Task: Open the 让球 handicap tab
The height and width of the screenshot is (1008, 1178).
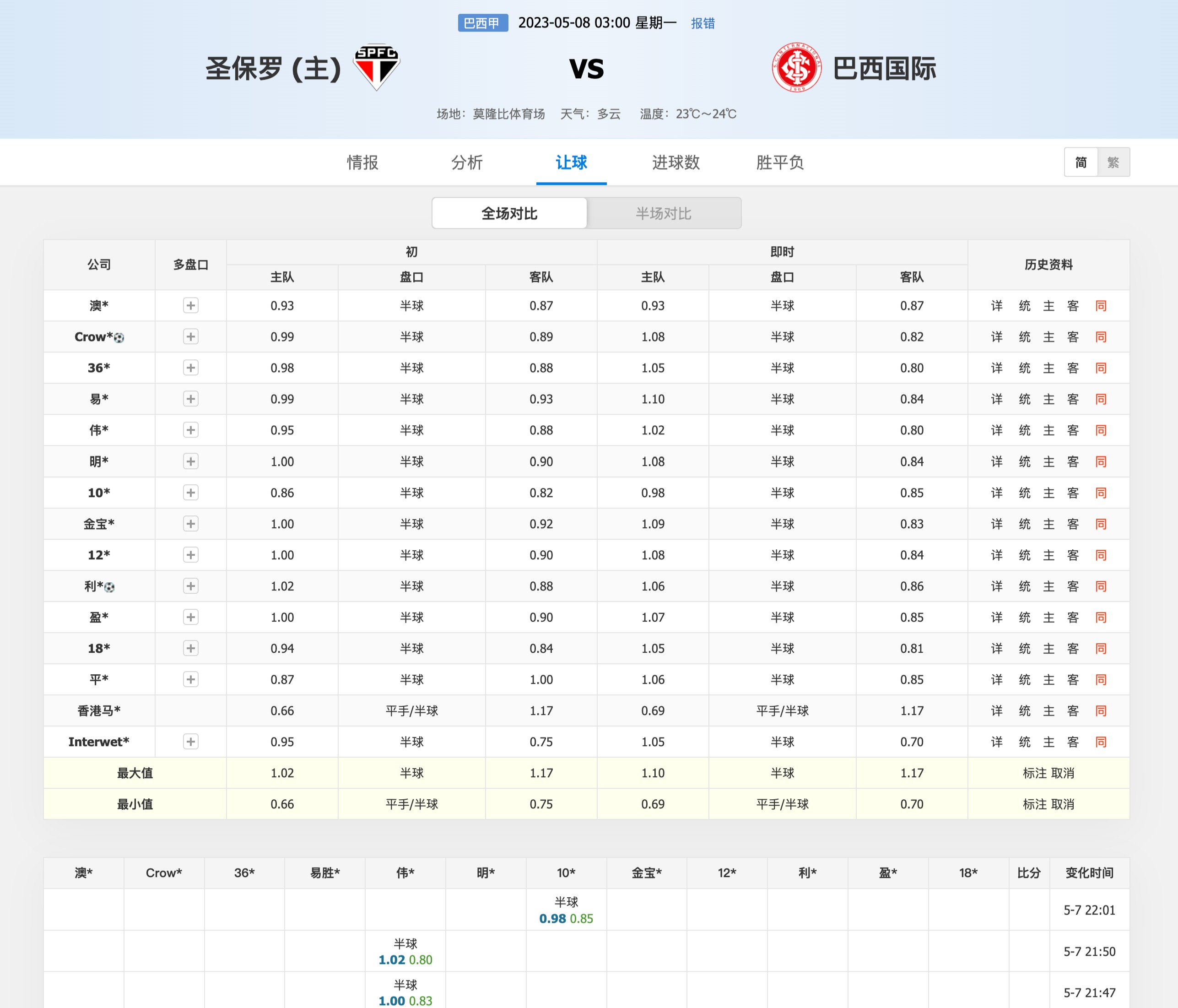Action: coord(571,163)
